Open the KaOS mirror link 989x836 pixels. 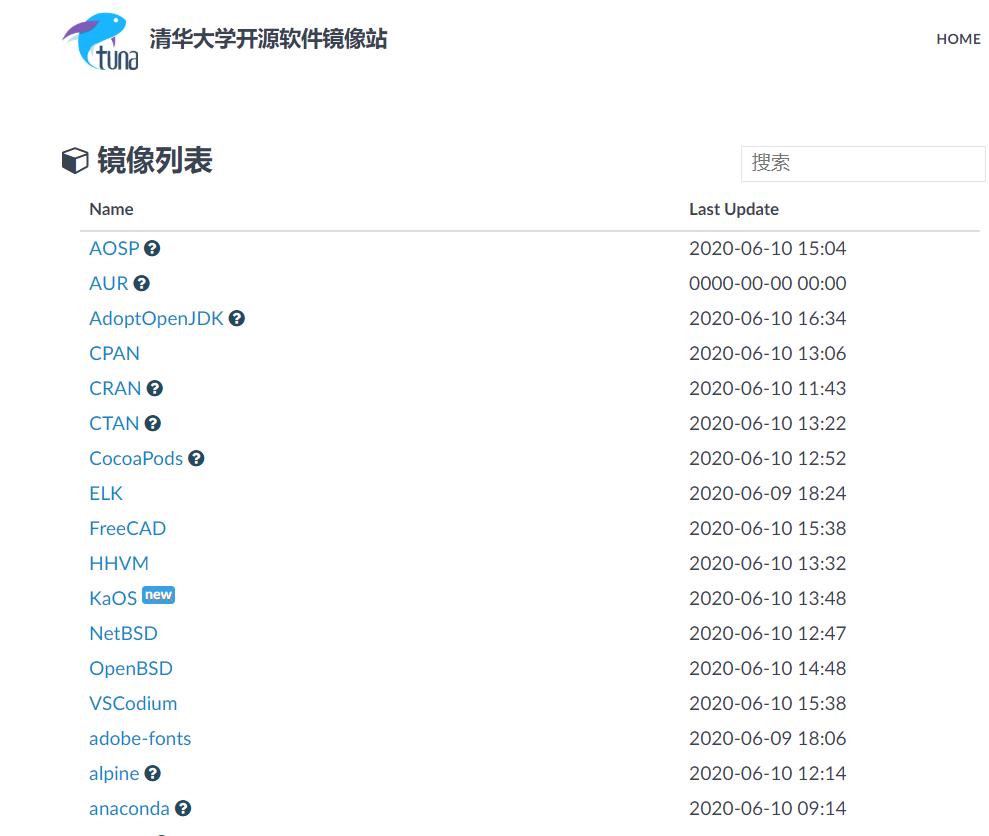tap(113, 599)
